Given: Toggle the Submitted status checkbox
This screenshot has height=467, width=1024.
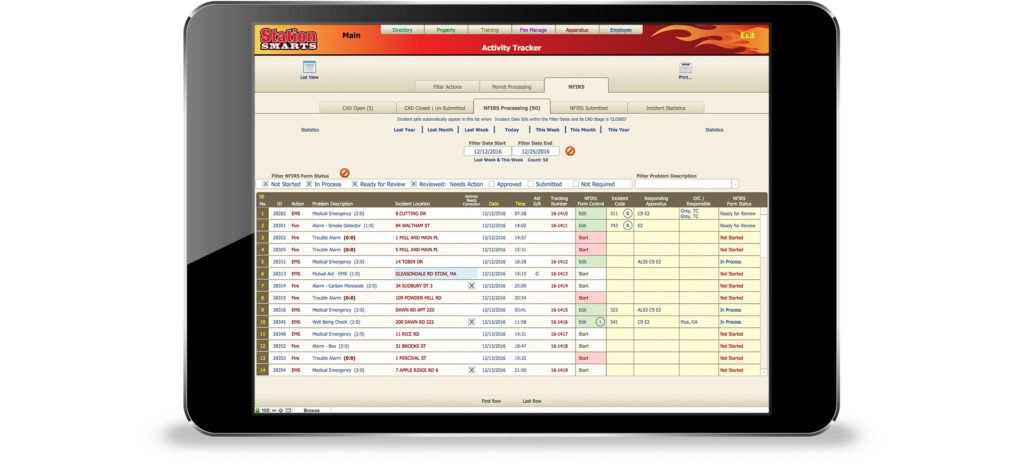Looking at the screenshot, I should tap(530, 184).
